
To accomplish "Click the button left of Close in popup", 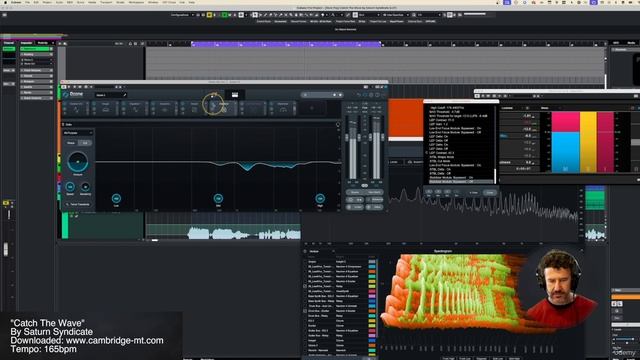I will pyautogui.click(x=473, y=192).
